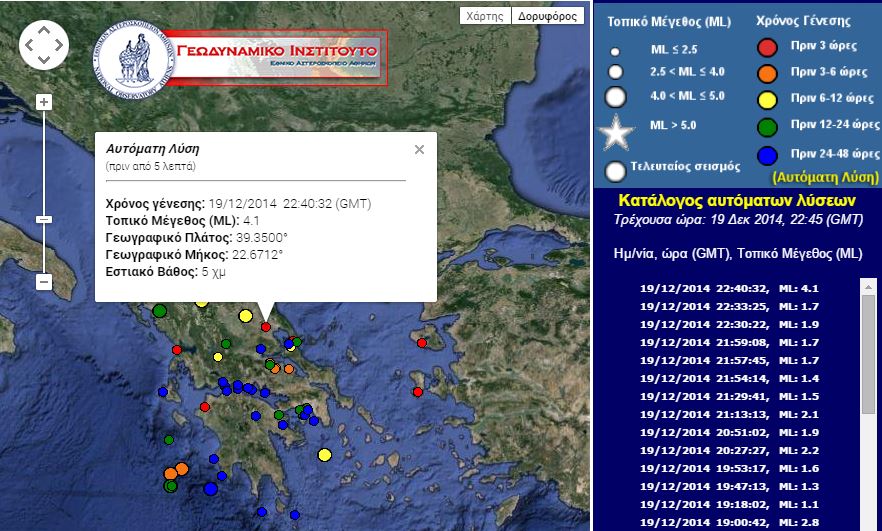Screen dimensions: 882x531
Task: Select the lone blue marker in the Ionian Sea
Action: (x=163, y=392)
